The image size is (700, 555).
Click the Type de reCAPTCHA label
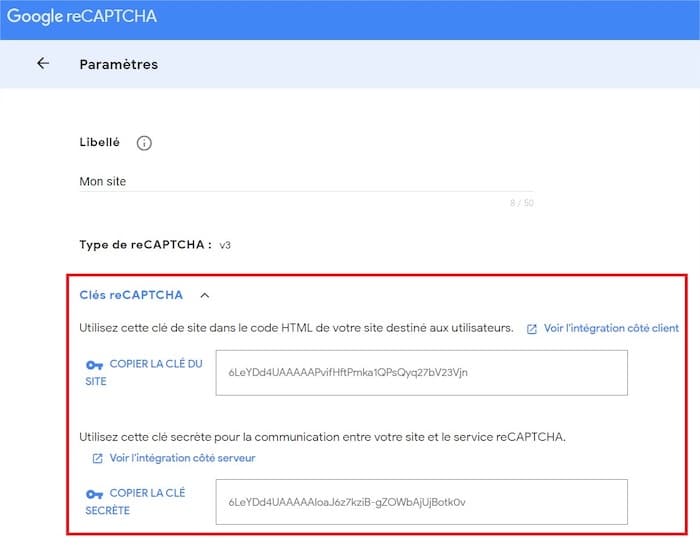click(x=145, y=244)
